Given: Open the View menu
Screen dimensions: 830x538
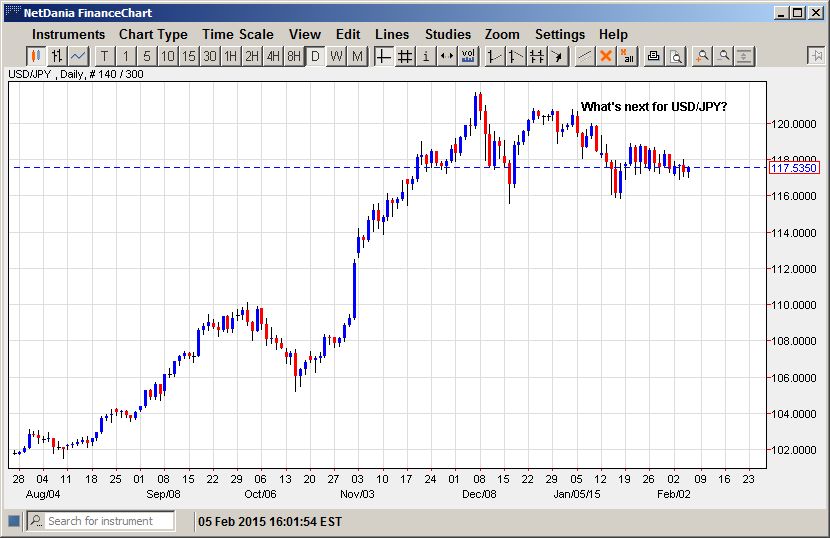Looking at the screenshot, I should (305, 34).
